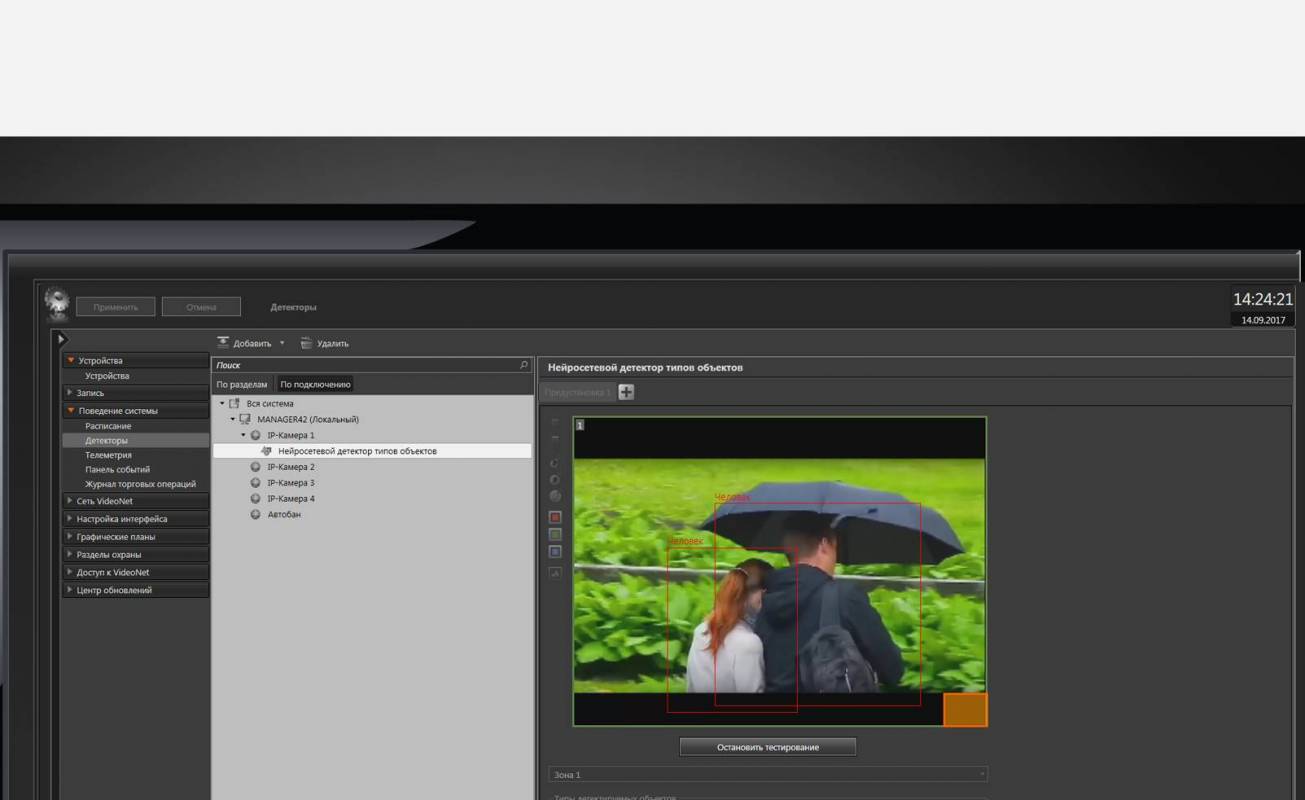Open Журнал торговых операций in the sidebar
Screen dimensions: 1305x800
(x=140, y=484)
